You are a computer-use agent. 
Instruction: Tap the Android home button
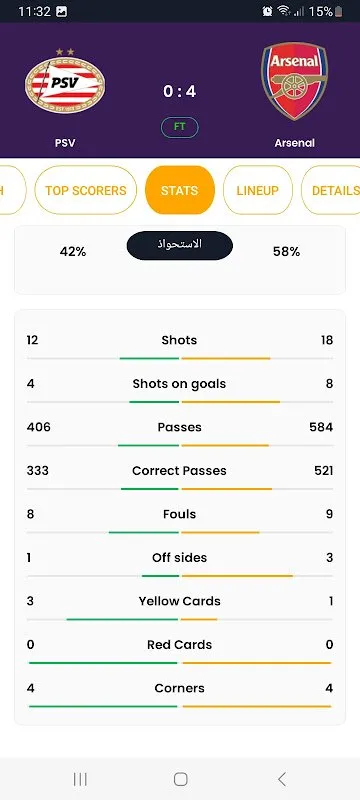pos(181,779)
